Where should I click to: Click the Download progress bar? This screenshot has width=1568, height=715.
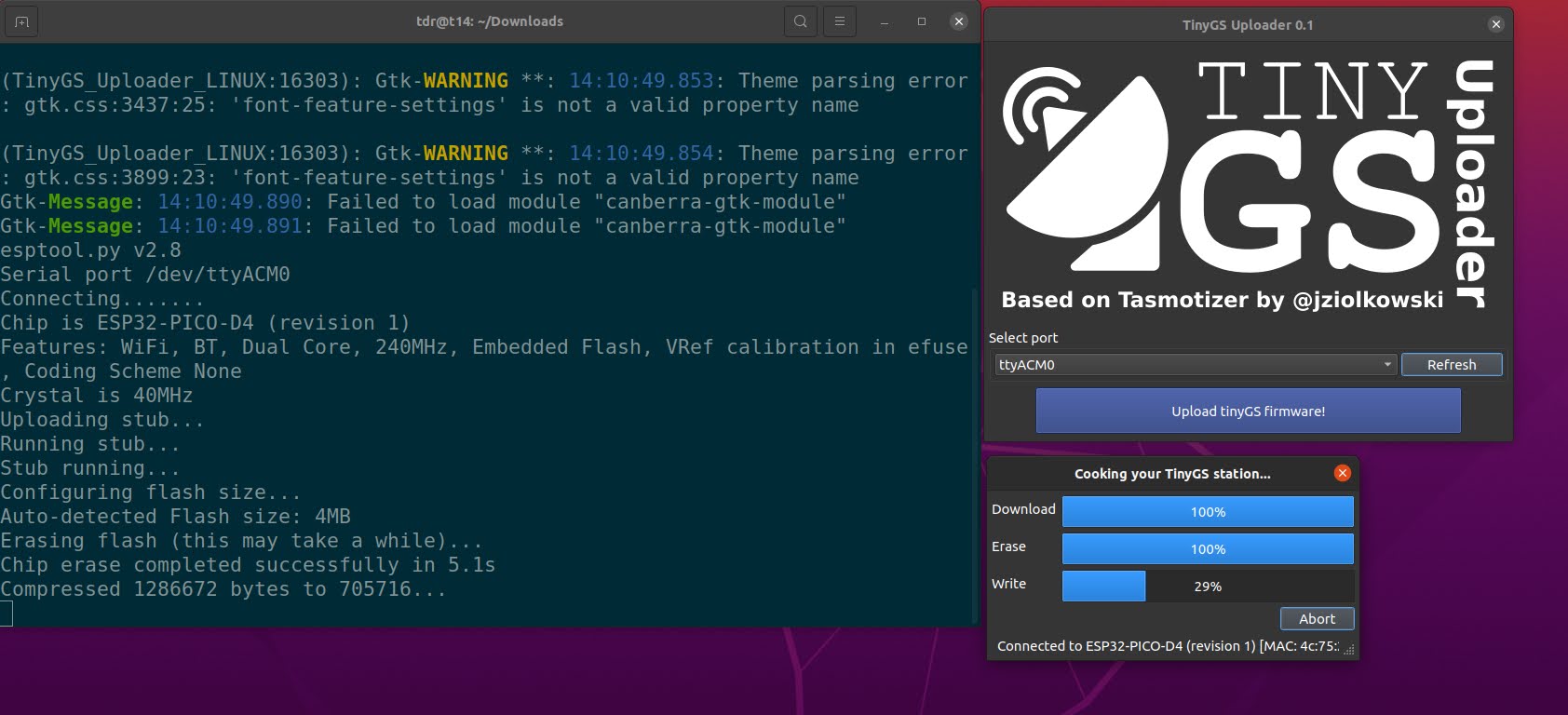click(1207, 511)
